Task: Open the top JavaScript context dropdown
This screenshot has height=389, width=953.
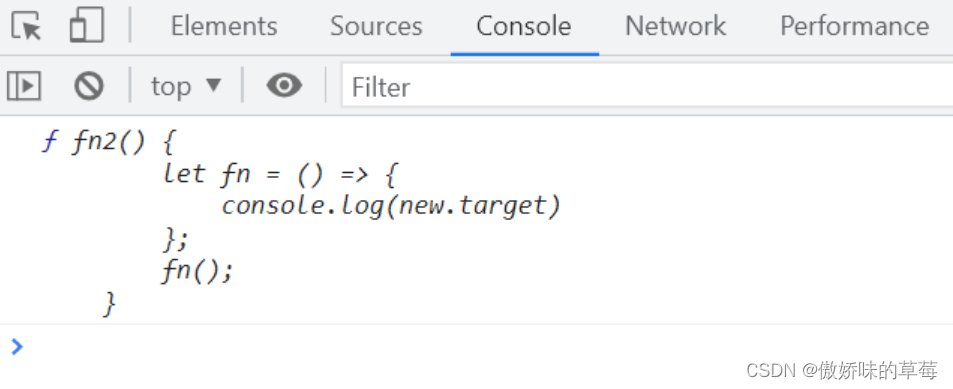Action: click(x=186, y=86)
